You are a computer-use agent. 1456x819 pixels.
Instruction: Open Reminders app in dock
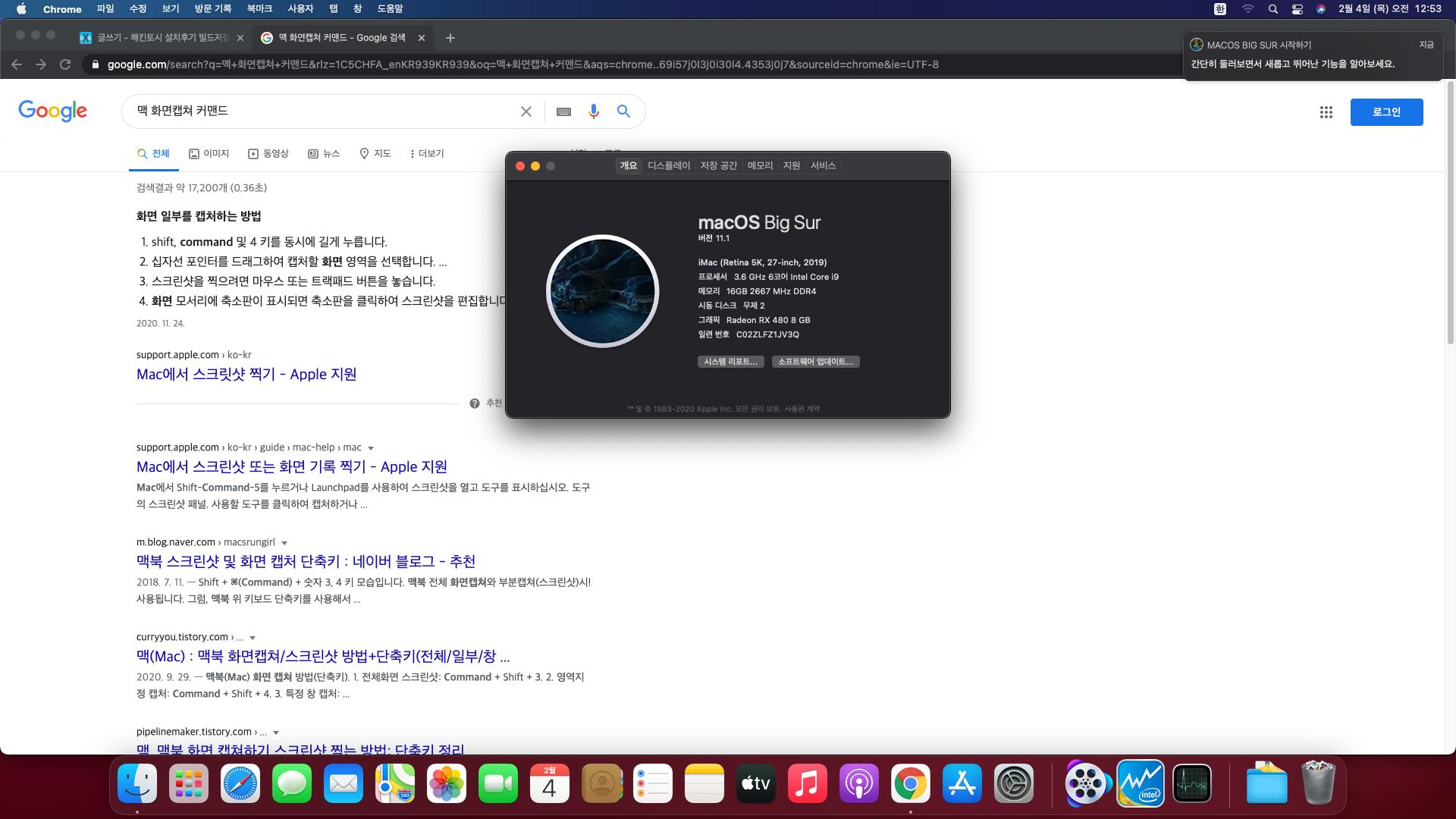[x=653, y=783]
